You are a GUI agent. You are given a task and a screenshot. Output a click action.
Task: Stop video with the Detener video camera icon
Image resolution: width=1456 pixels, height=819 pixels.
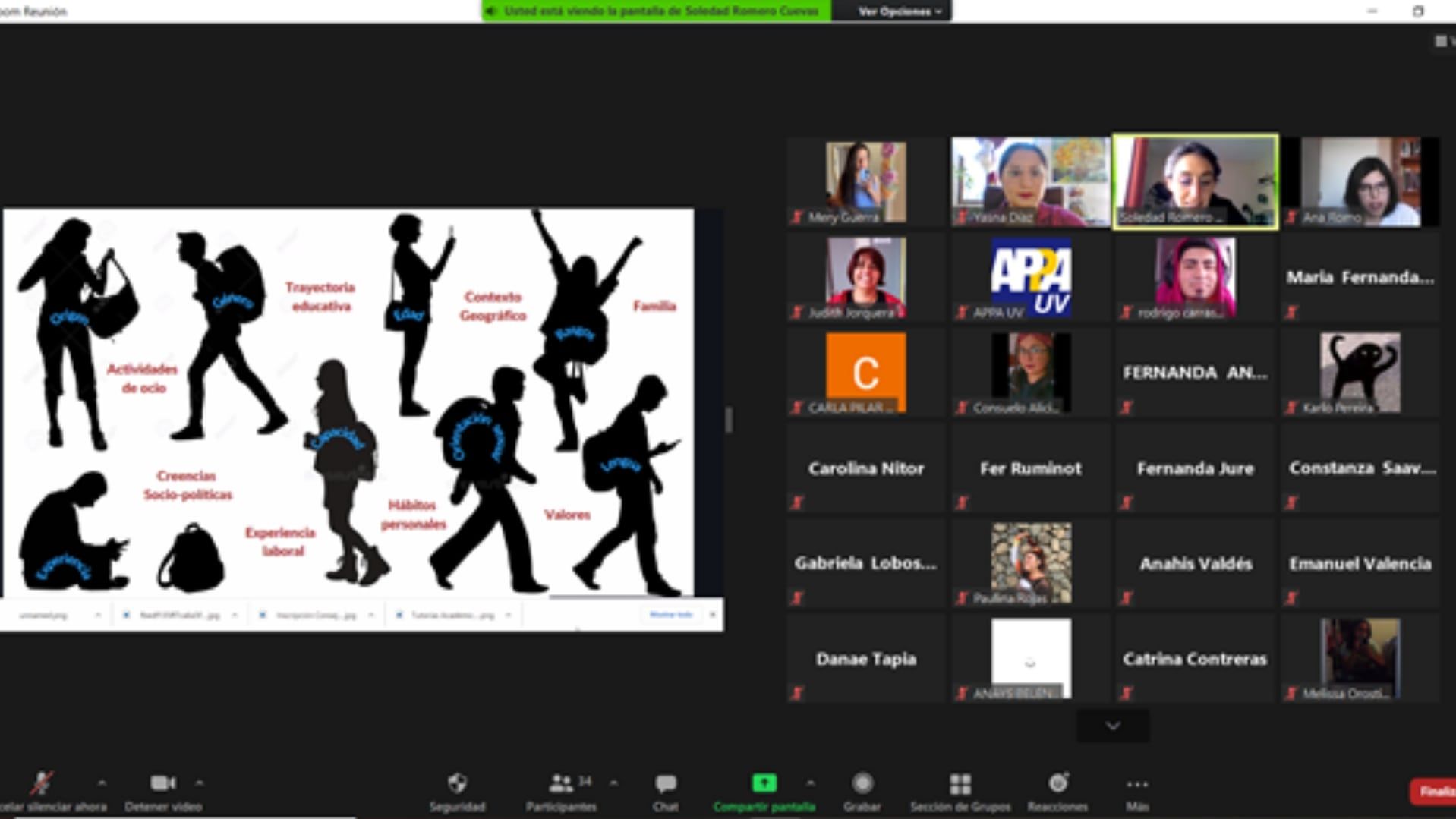(162, 783)
